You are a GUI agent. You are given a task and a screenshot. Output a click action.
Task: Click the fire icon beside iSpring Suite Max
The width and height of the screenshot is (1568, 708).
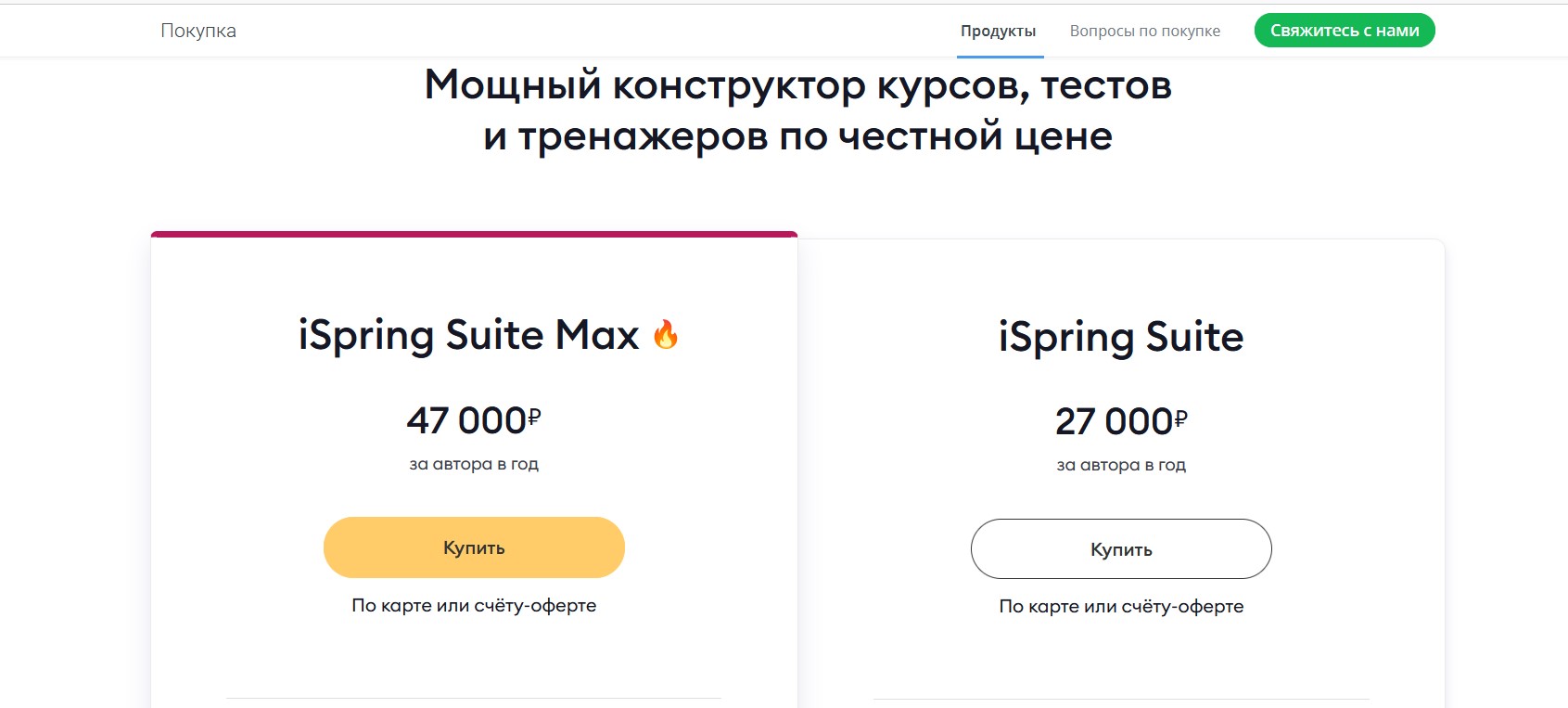click(x=666, y=335)
